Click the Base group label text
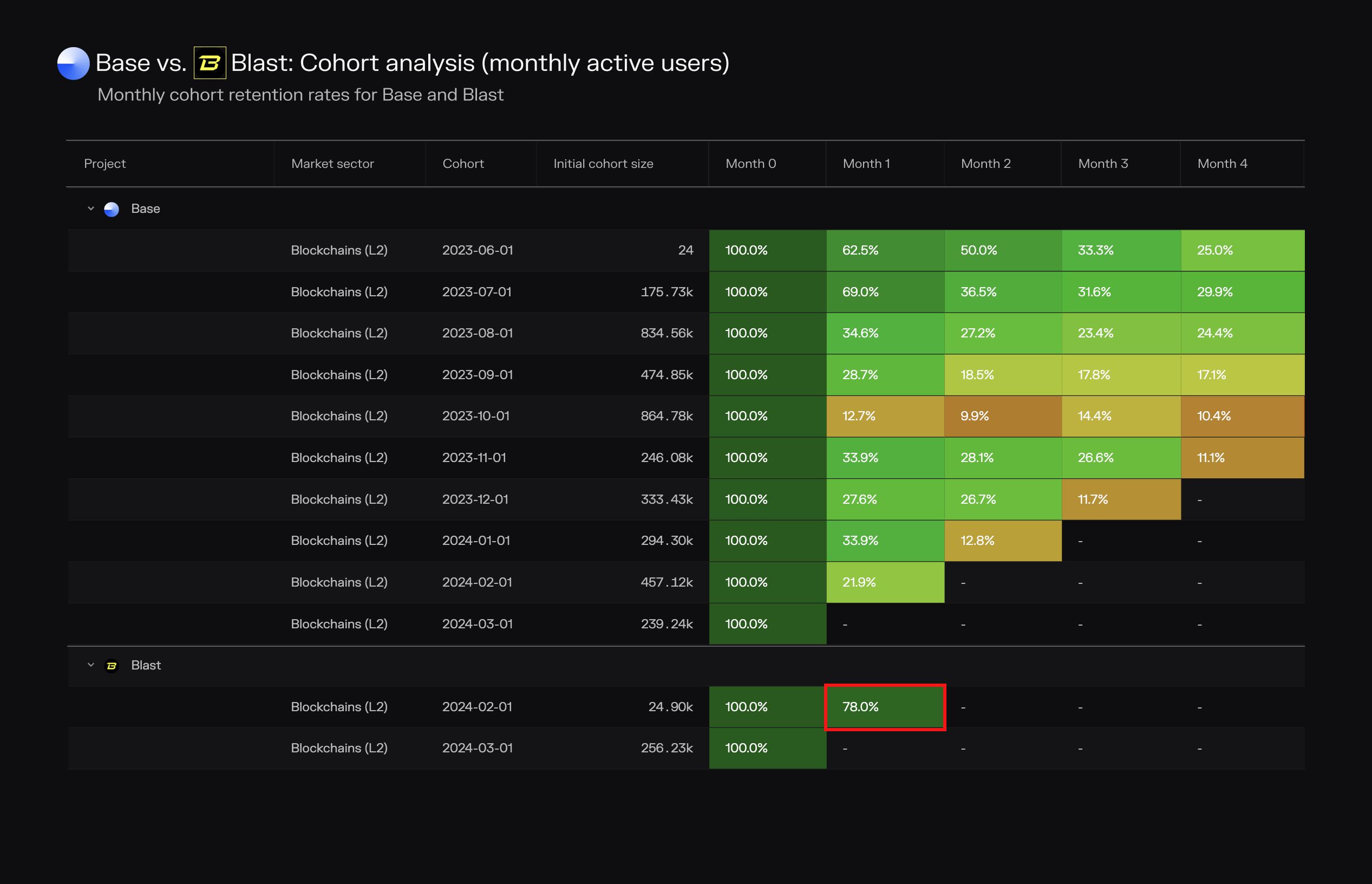The width and height of the screenshot is (1372, 884). 146,209
